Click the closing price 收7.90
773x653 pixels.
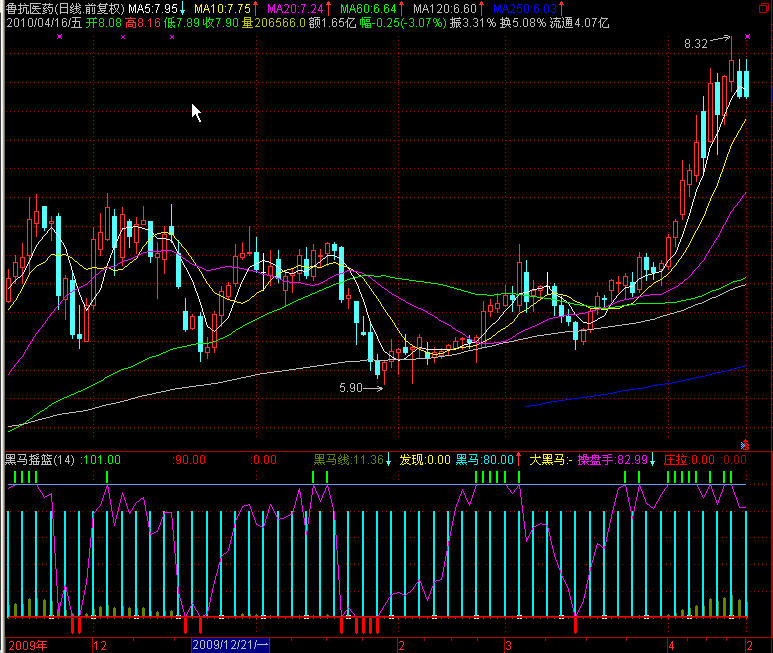click(221, 23)
